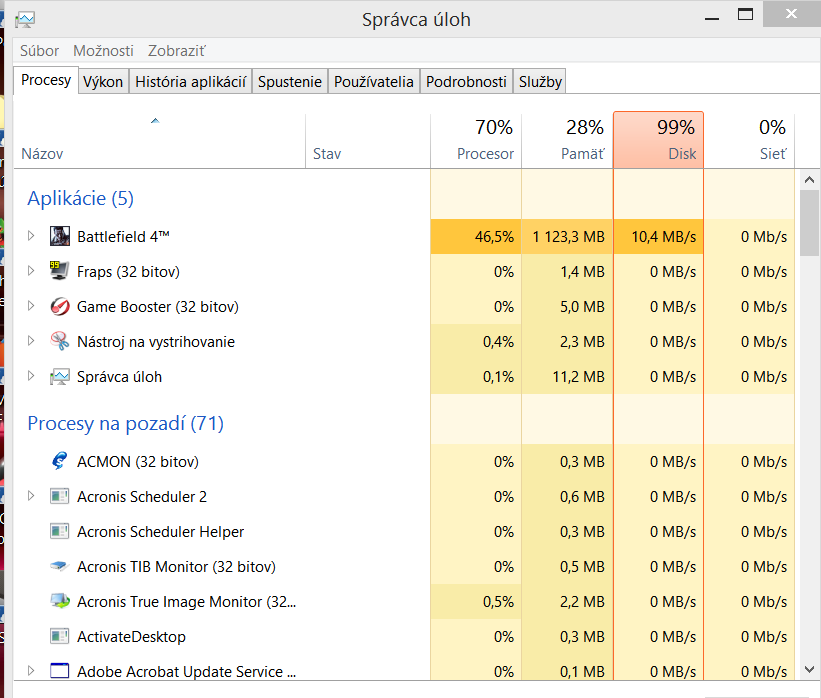
Task: Select the Nástroj na vystrihovanie row
Action: click(x=404, y=341)
